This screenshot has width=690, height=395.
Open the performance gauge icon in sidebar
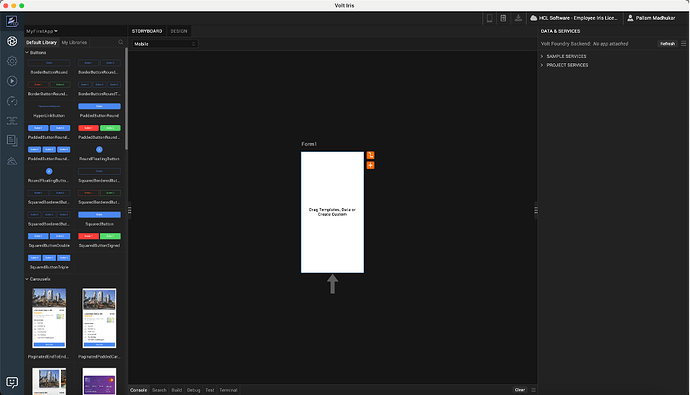point(12,101)
